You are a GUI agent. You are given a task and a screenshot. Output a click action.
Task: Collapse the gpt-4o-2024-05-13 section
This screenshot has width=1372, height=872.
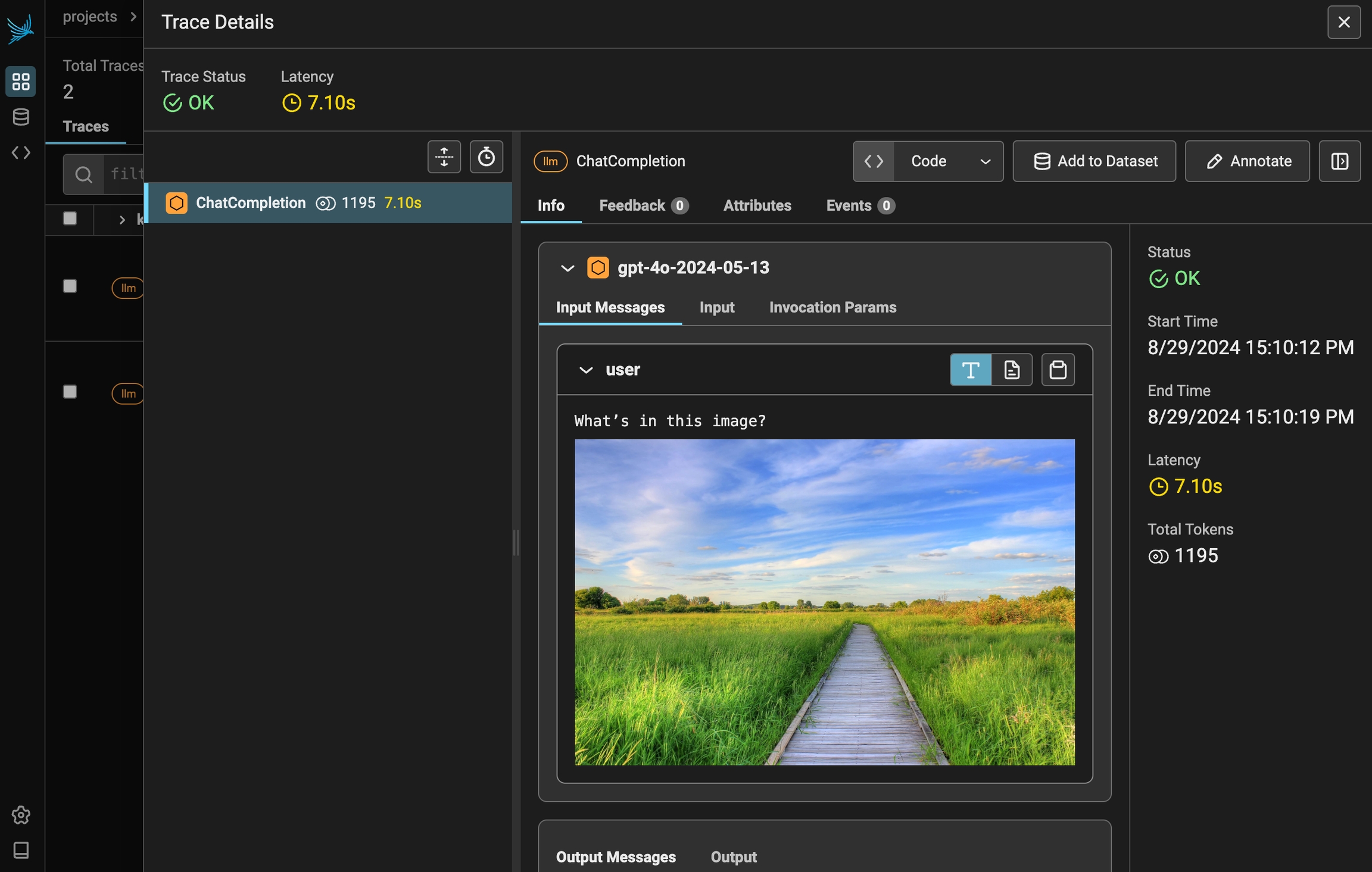pyautogui.click(x=567, y=268)
